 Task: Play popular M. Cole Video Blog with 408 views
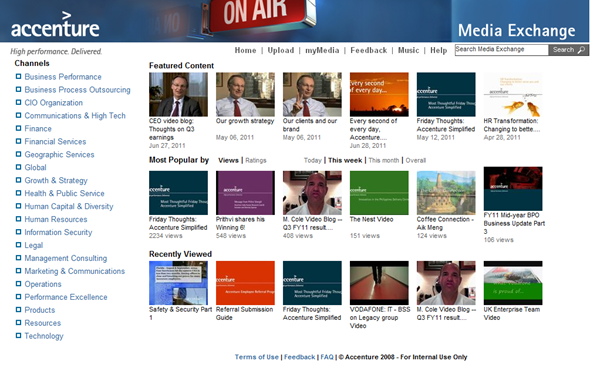click(312, 193)
